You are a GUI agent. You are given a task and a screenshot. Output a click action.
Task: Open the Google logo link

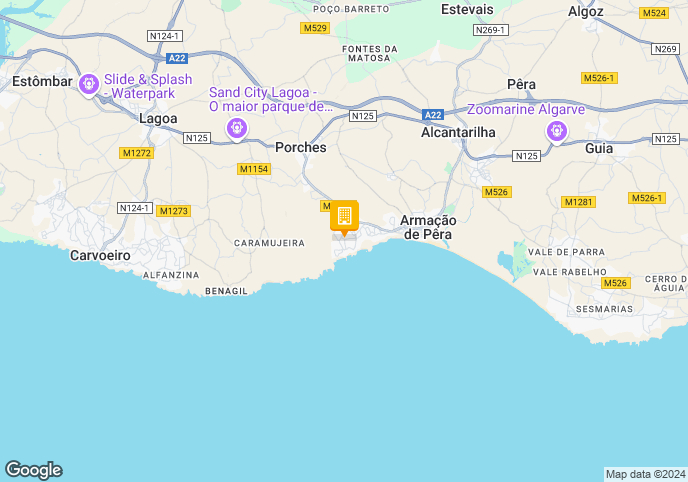pyautogui.click(x=34, y=470)
